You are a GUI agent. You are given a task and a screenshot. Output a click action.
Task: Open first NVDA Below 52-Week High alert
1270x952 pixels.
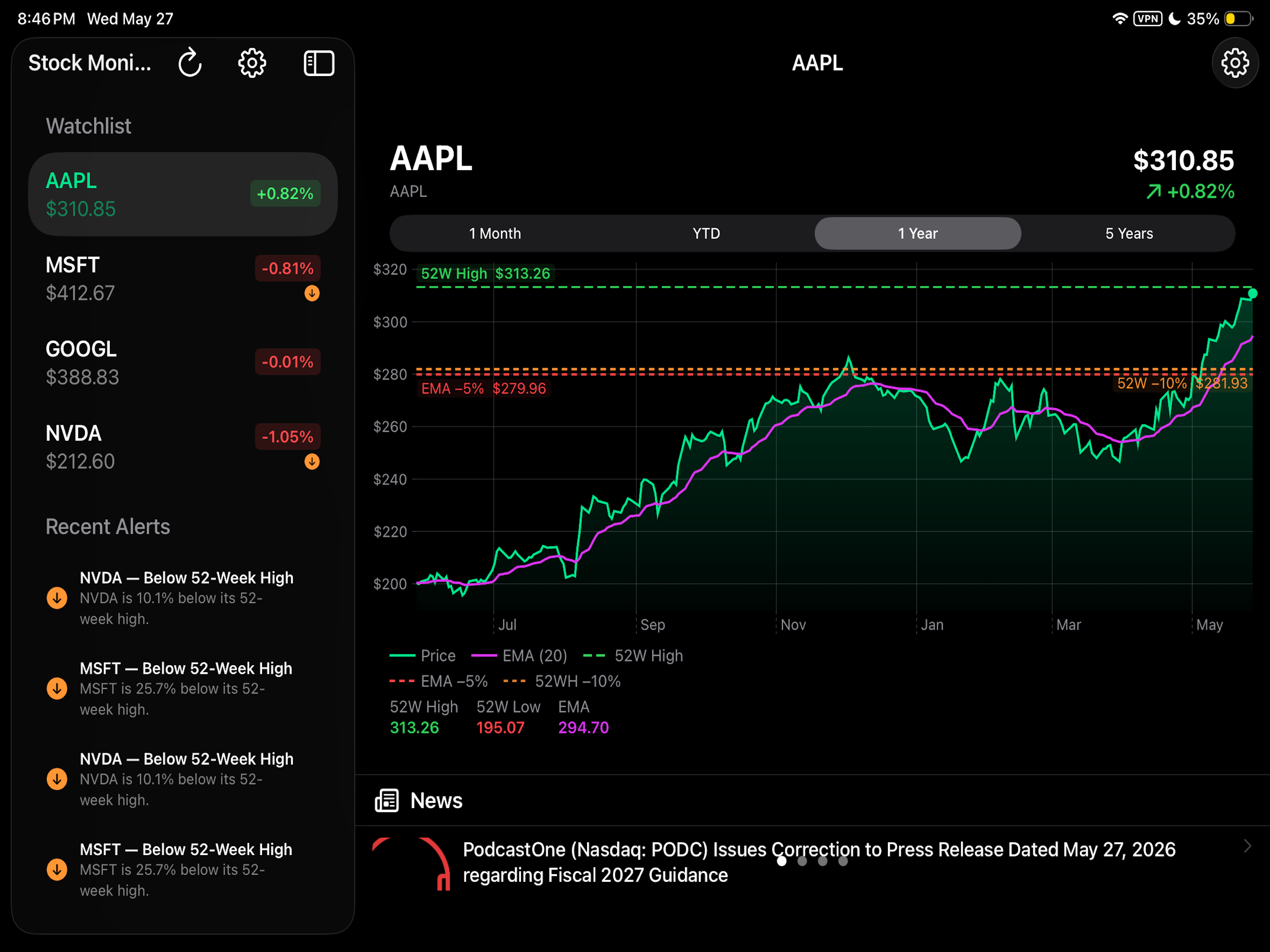183,598
